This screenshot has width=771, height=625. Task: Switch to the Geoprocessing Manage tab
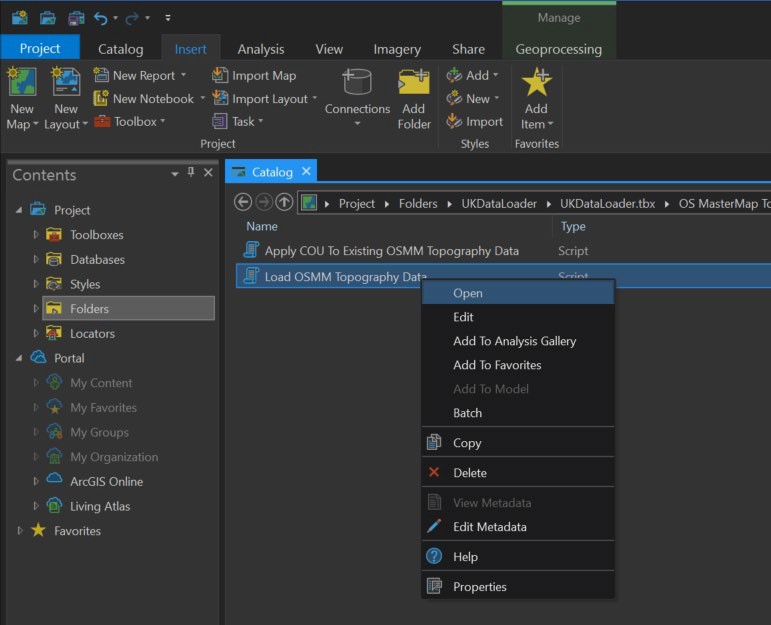coord(559,49)
